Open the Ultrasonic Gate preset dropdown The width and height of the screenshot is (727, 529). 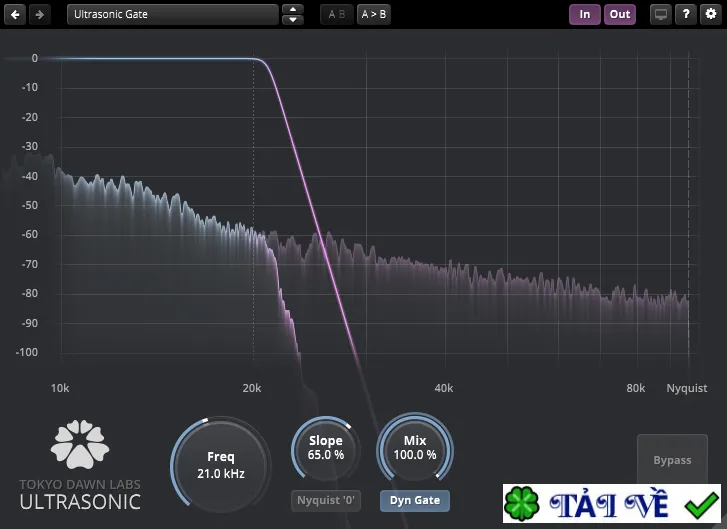172,14
